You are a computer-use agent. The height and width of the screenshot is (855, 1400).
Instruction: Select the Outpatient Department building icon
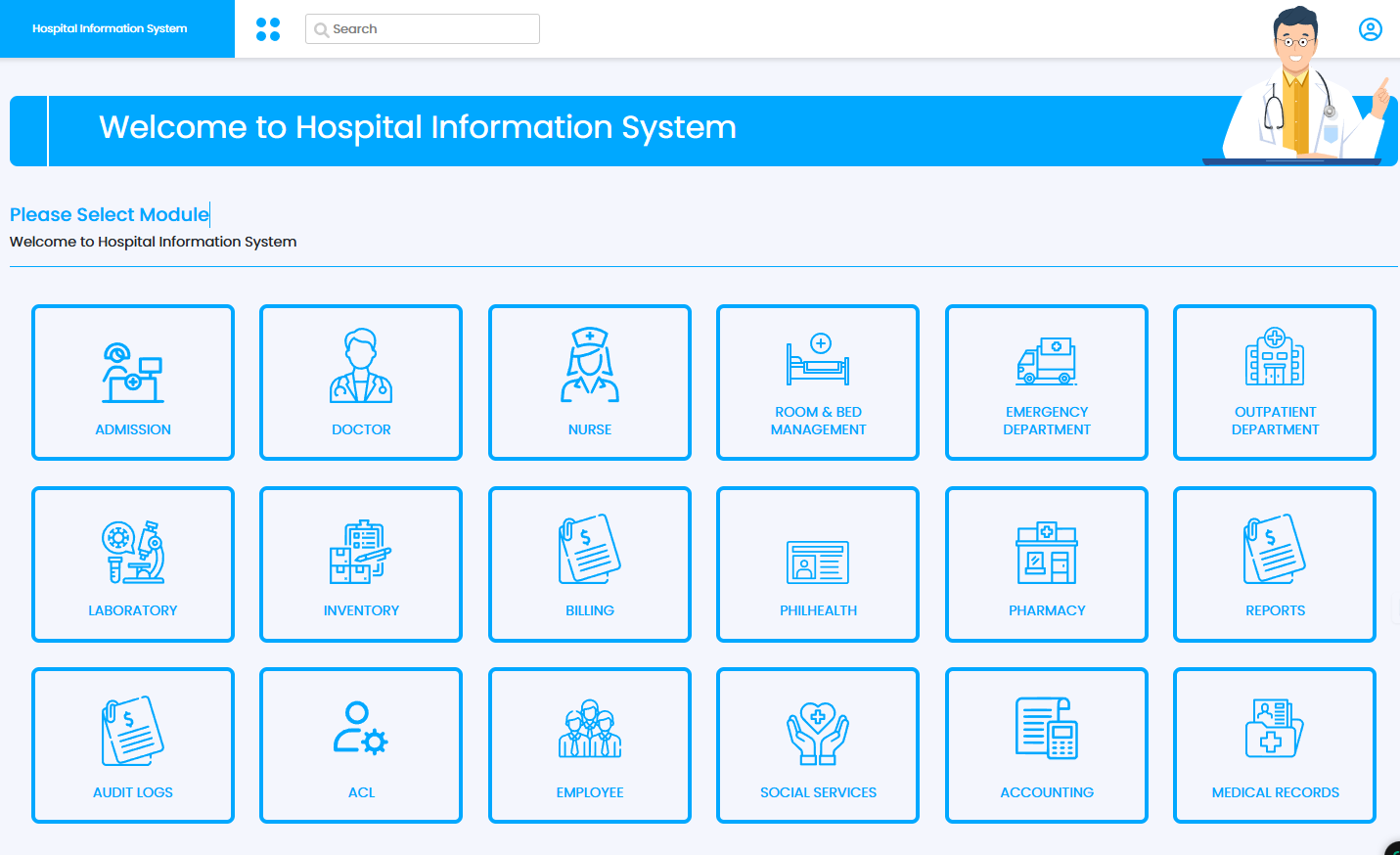[x=1275, y=357]
